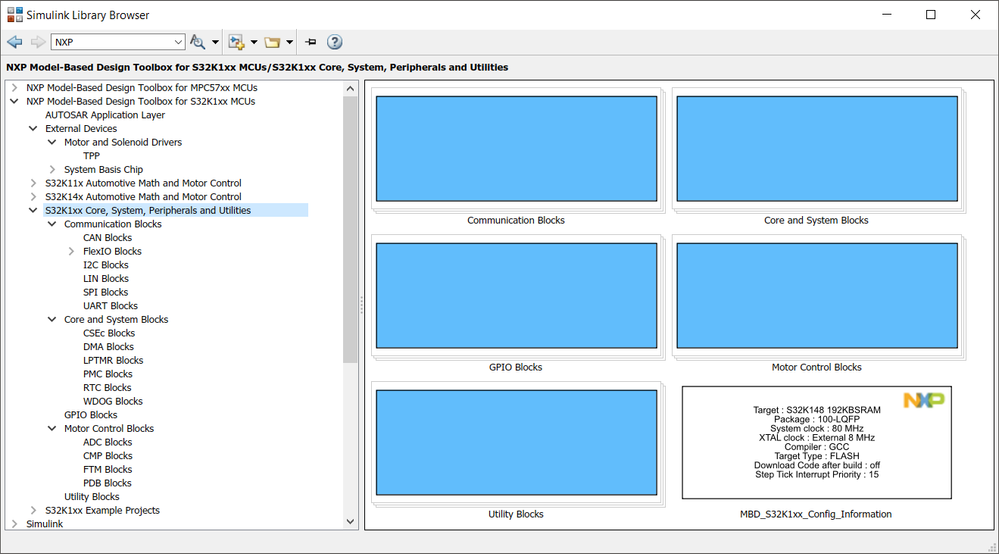Image resolution: width=999 pixels, height=554 pixels.
Task: Select PMC Blocks tree item
Action: [x=108, y=374]
